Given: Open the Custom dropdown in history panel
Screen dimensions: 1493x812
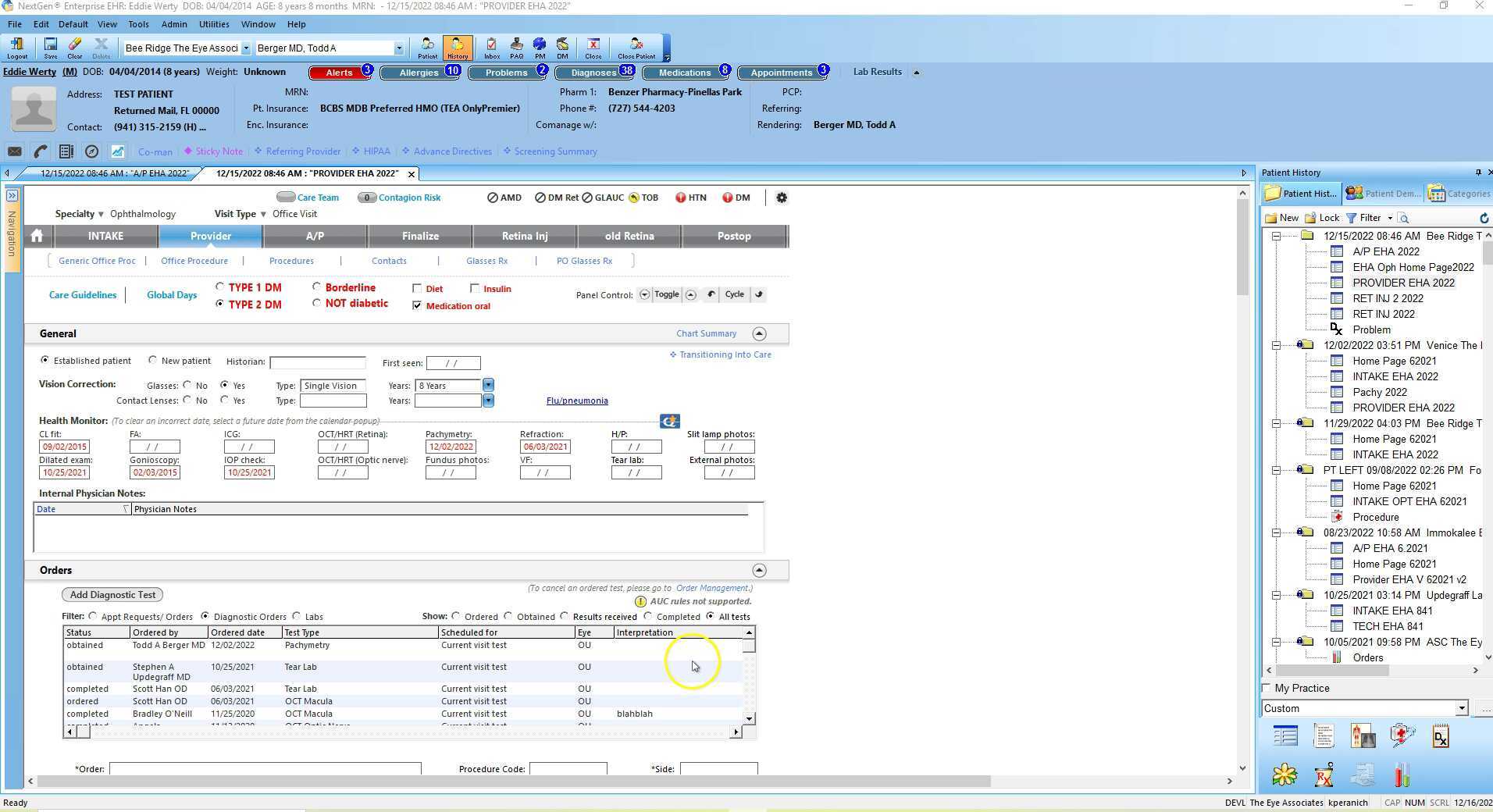Looking at the screenshot, I should (x=1461, y=709).
